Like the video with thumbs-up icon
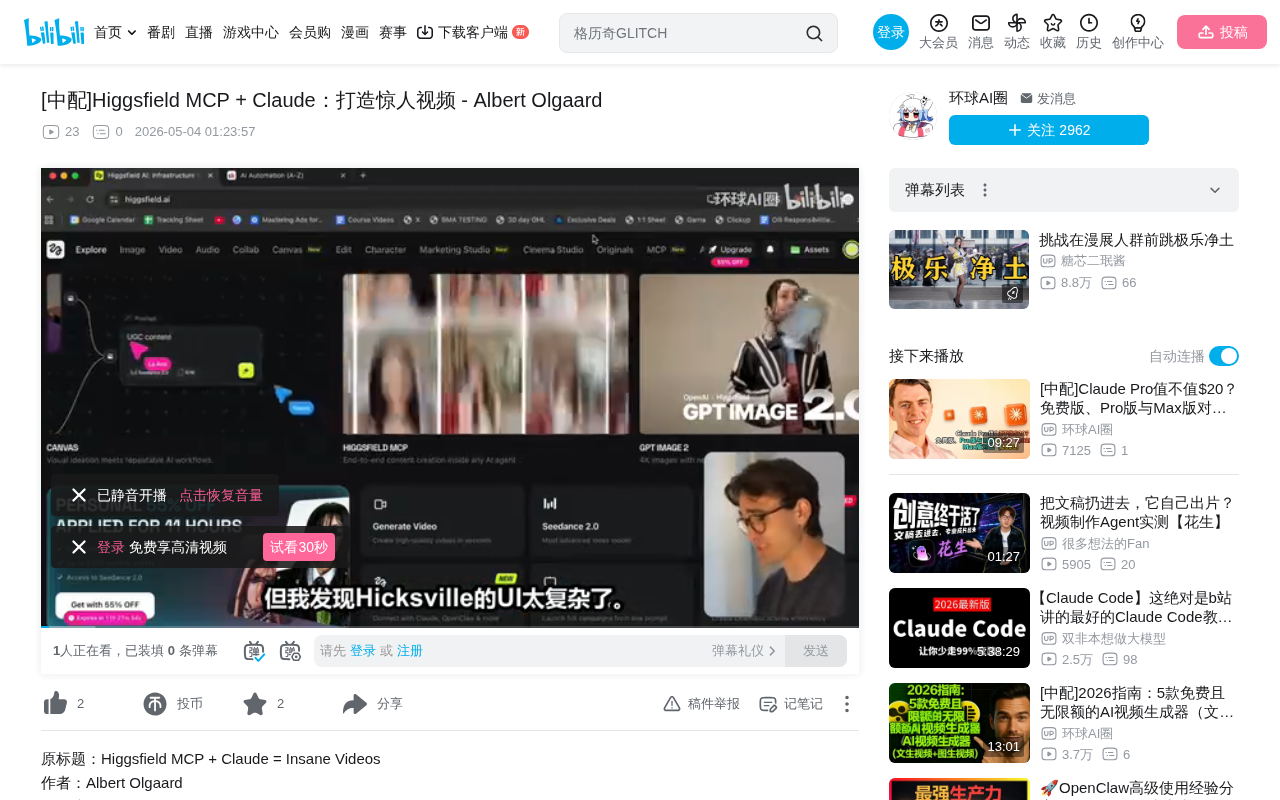 [55, 704]
